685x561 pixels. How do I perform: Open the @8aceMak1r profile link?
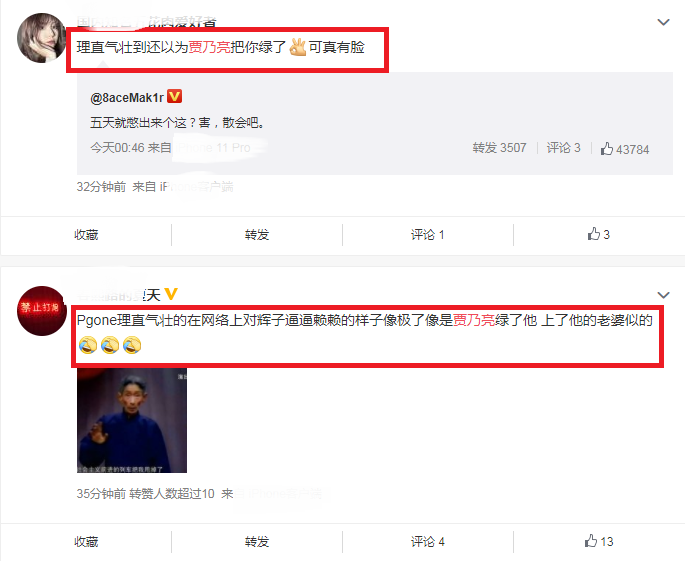127,97
